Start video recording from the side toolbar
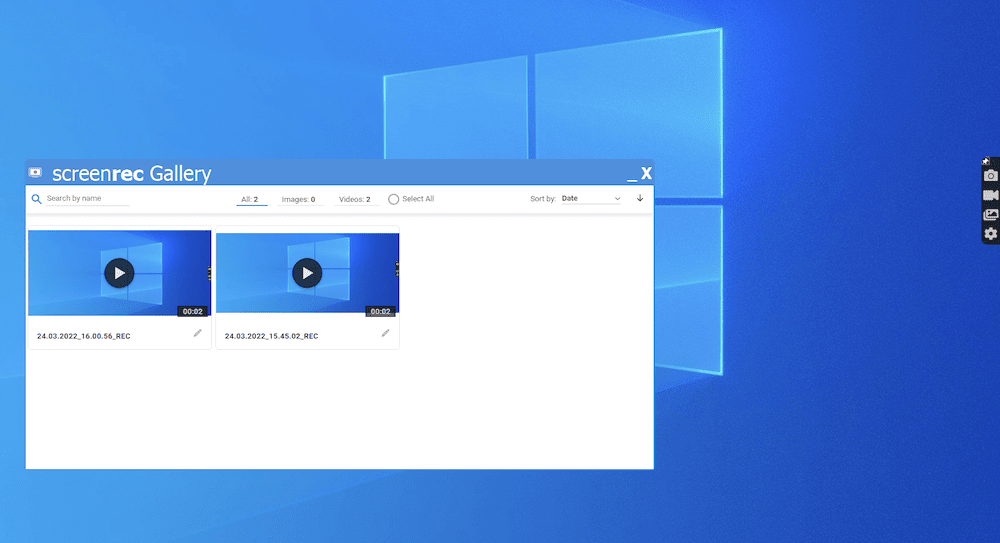 click(x=990, y=195)
